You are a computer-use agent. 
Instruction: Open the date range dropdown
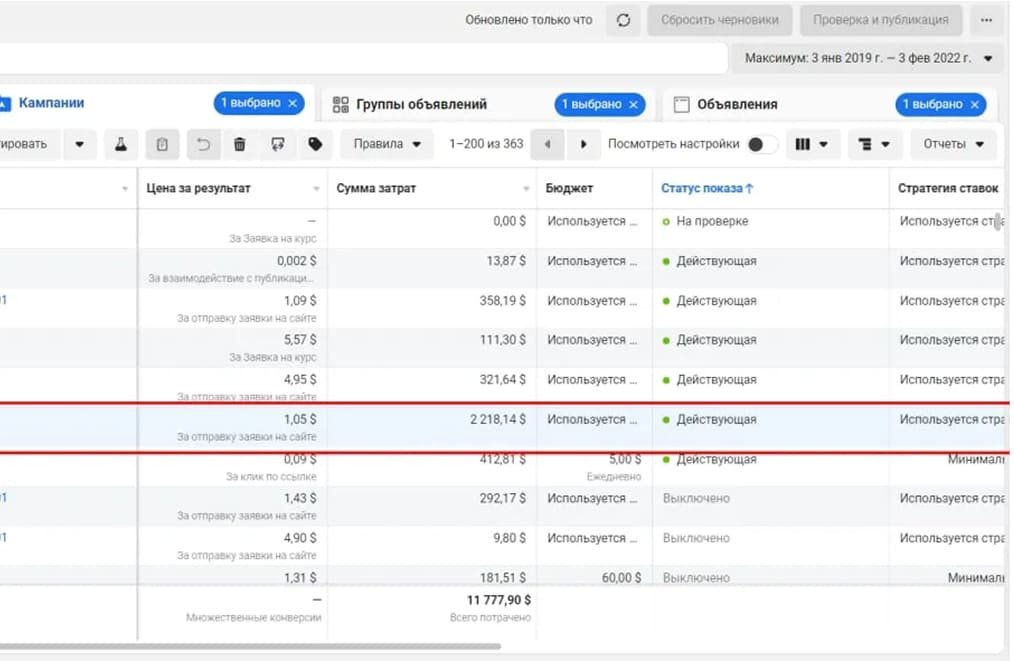[x=867, y=58]
